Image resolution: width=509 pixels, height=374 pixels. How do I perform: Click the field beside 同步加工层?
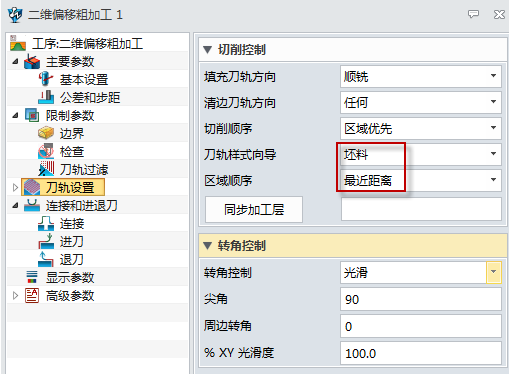(421, 209)
